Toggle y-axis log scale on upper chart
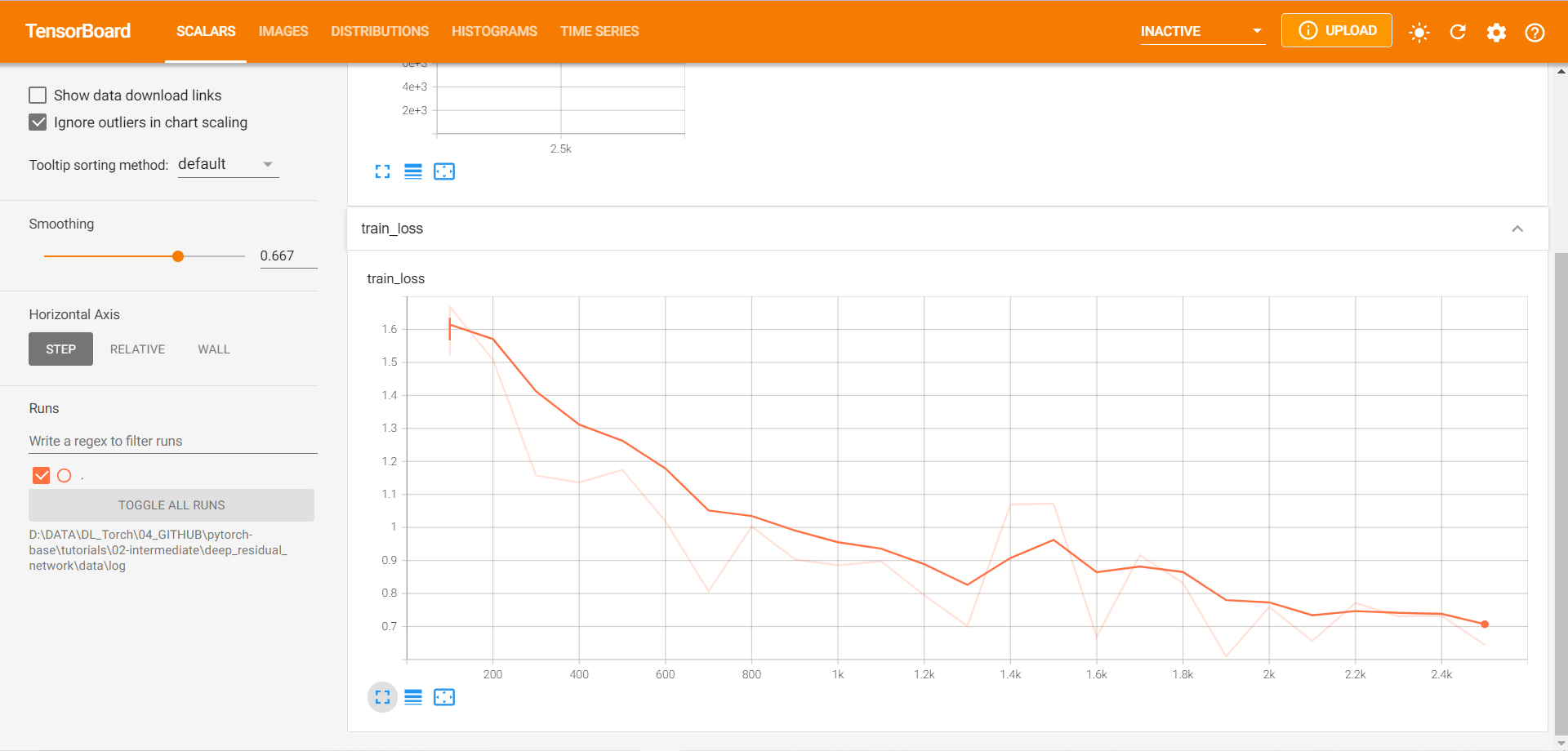The image size is (1568, 751). click(413, 171)
